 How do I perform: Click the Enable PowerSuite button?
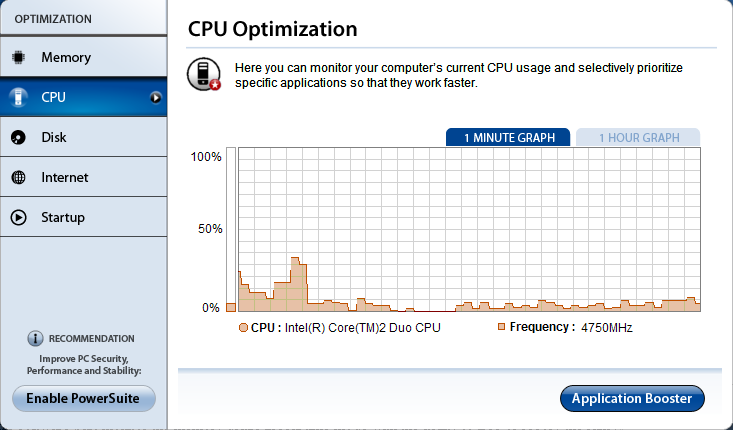pos(83,398)
